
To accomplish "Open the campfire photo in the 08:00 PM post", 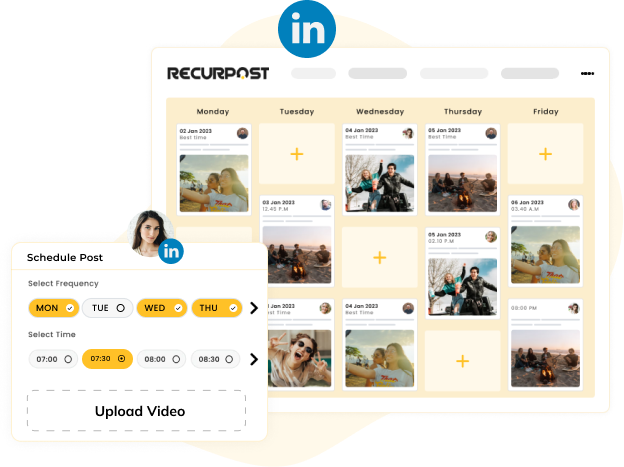I will click(545, 358).
